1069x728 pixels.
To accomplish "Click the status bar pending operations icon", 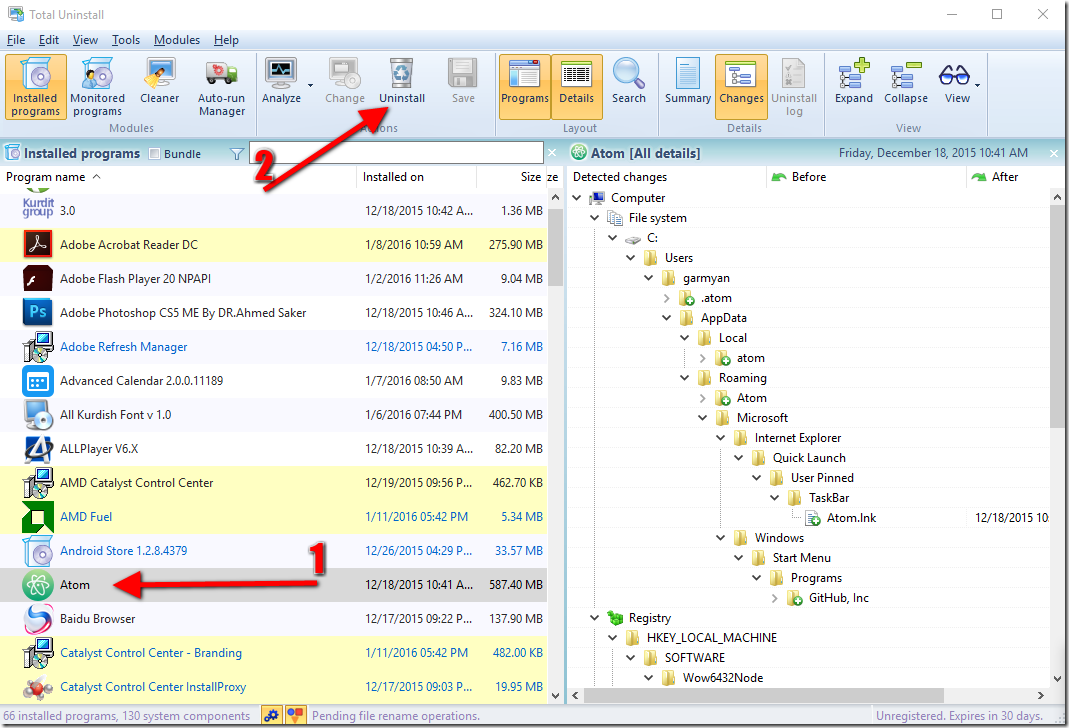I will [295, 715].
